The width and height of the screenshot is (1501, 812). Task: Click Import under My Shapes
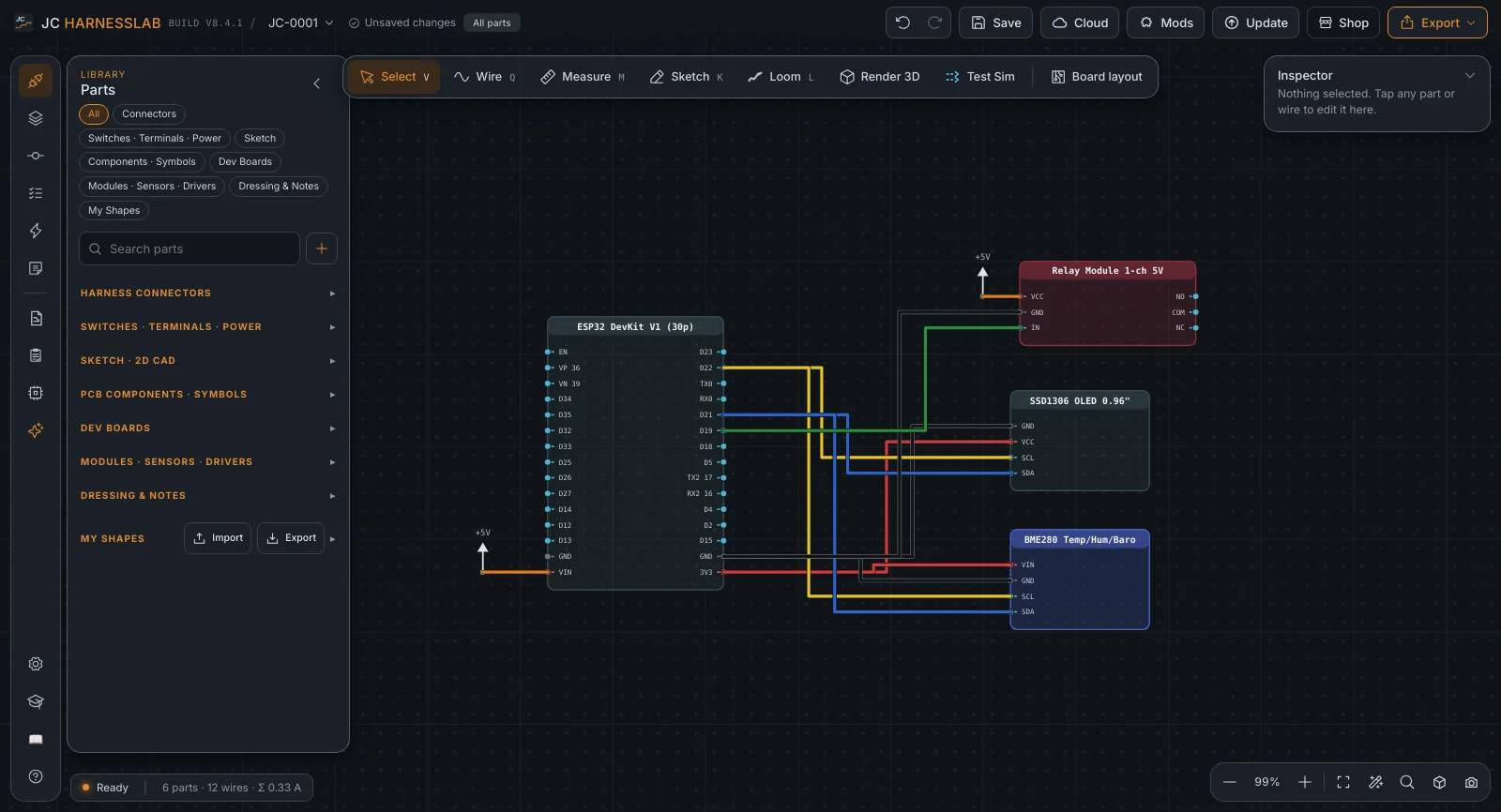(x=218, y=538)
